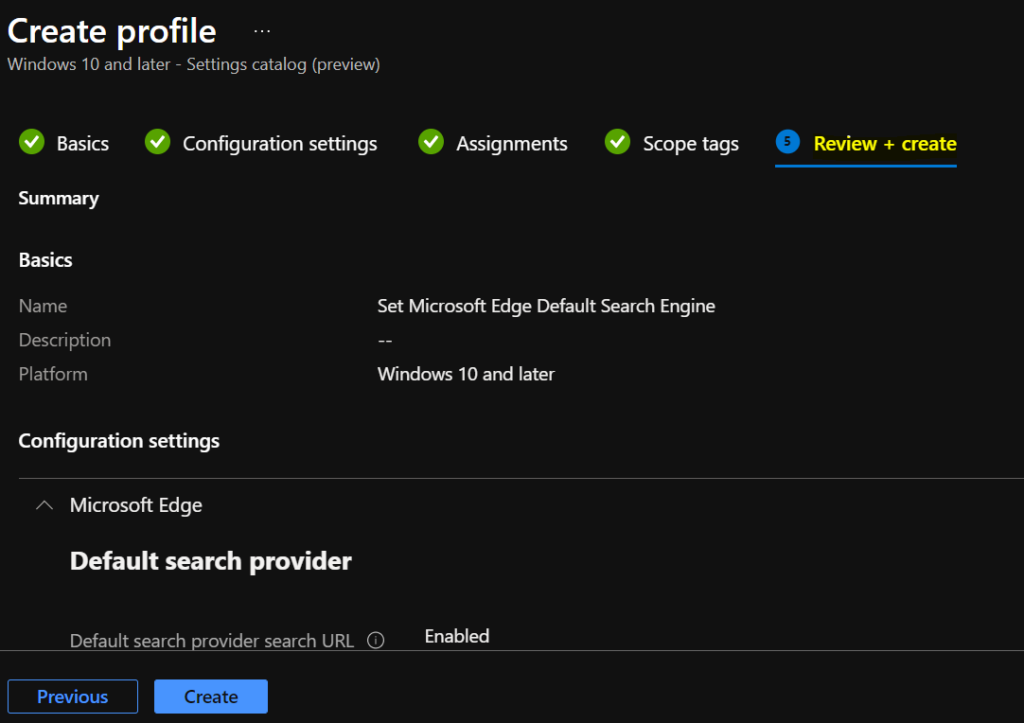Click the Scope tags green checkmark icon

(617, 142)
